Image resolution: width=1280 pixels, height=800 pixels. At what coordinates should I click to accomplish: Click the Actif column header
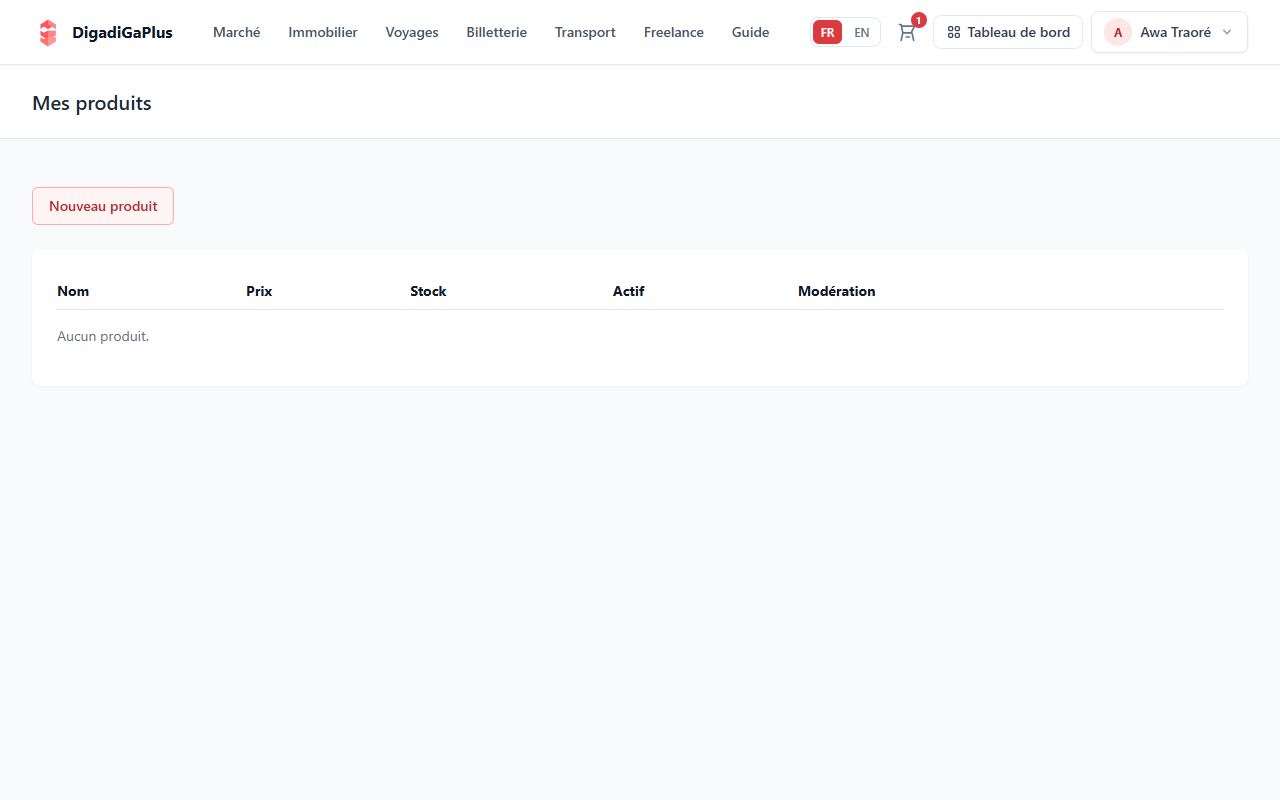pyautogui.click(x=628, y=291)
